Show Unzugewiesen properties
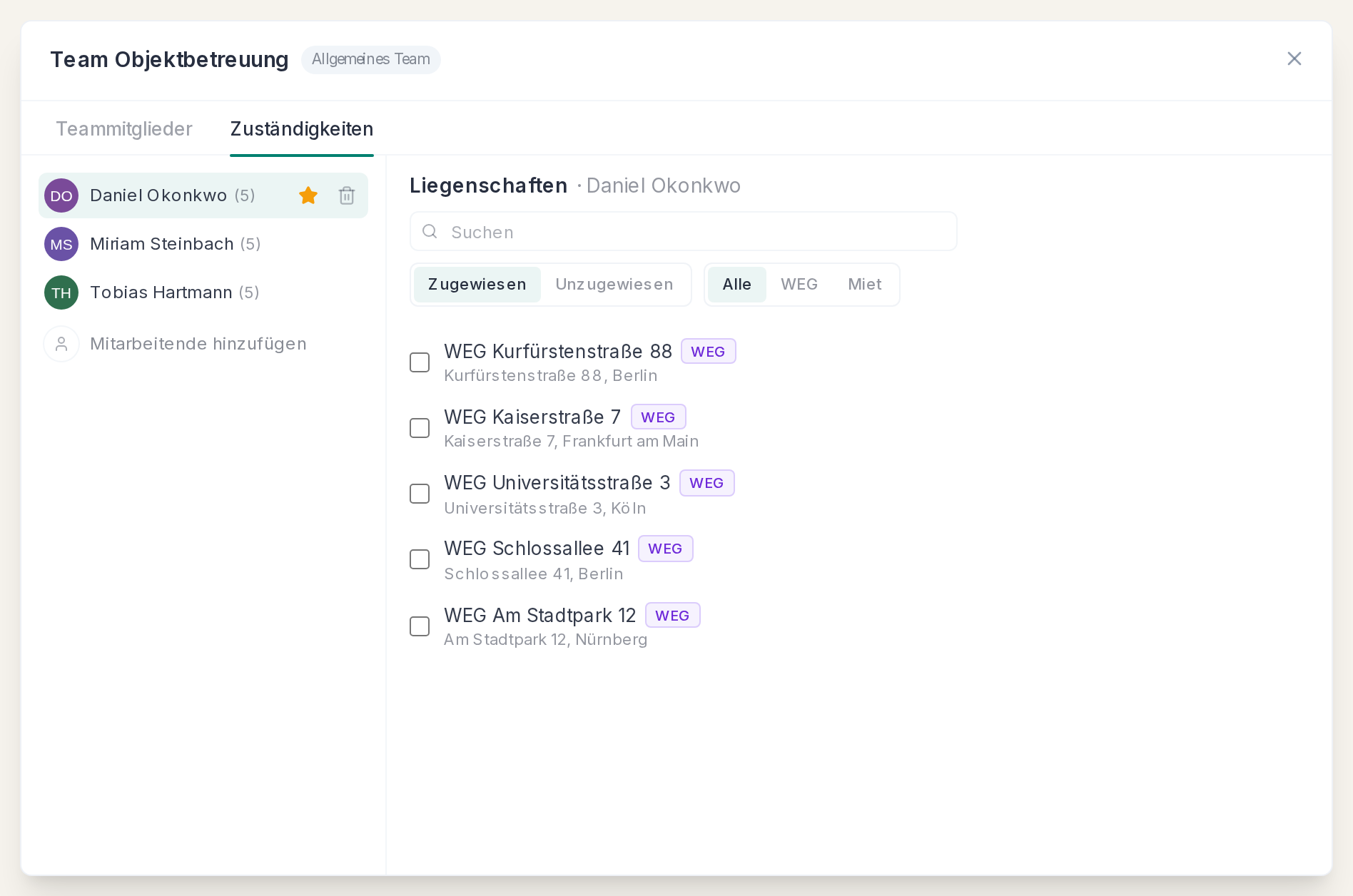Viewport: 1353px width, 896px height. pos(614,285)
